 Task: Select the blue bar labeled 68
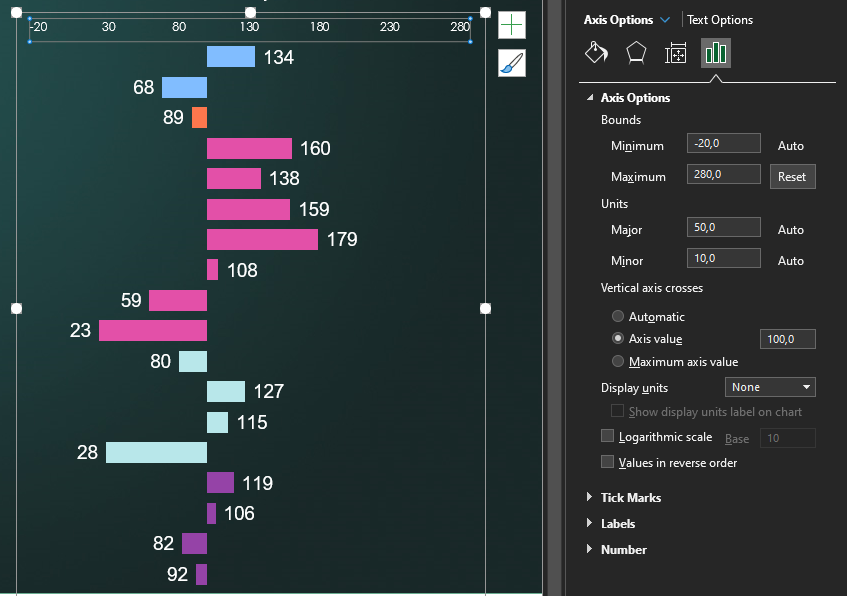tap(184, 87)
